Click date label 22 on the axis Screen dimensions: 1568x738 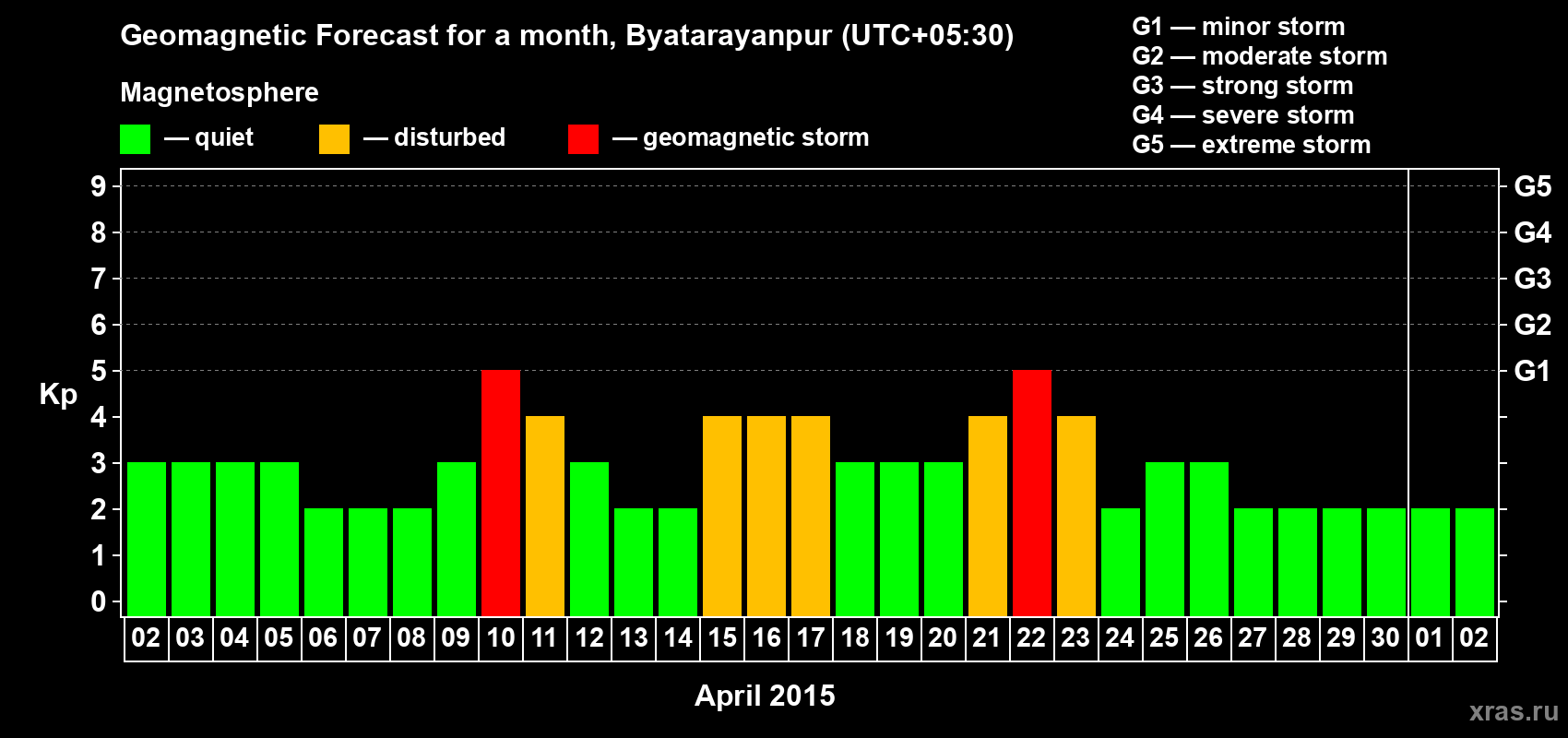(x=1031, y=638)
